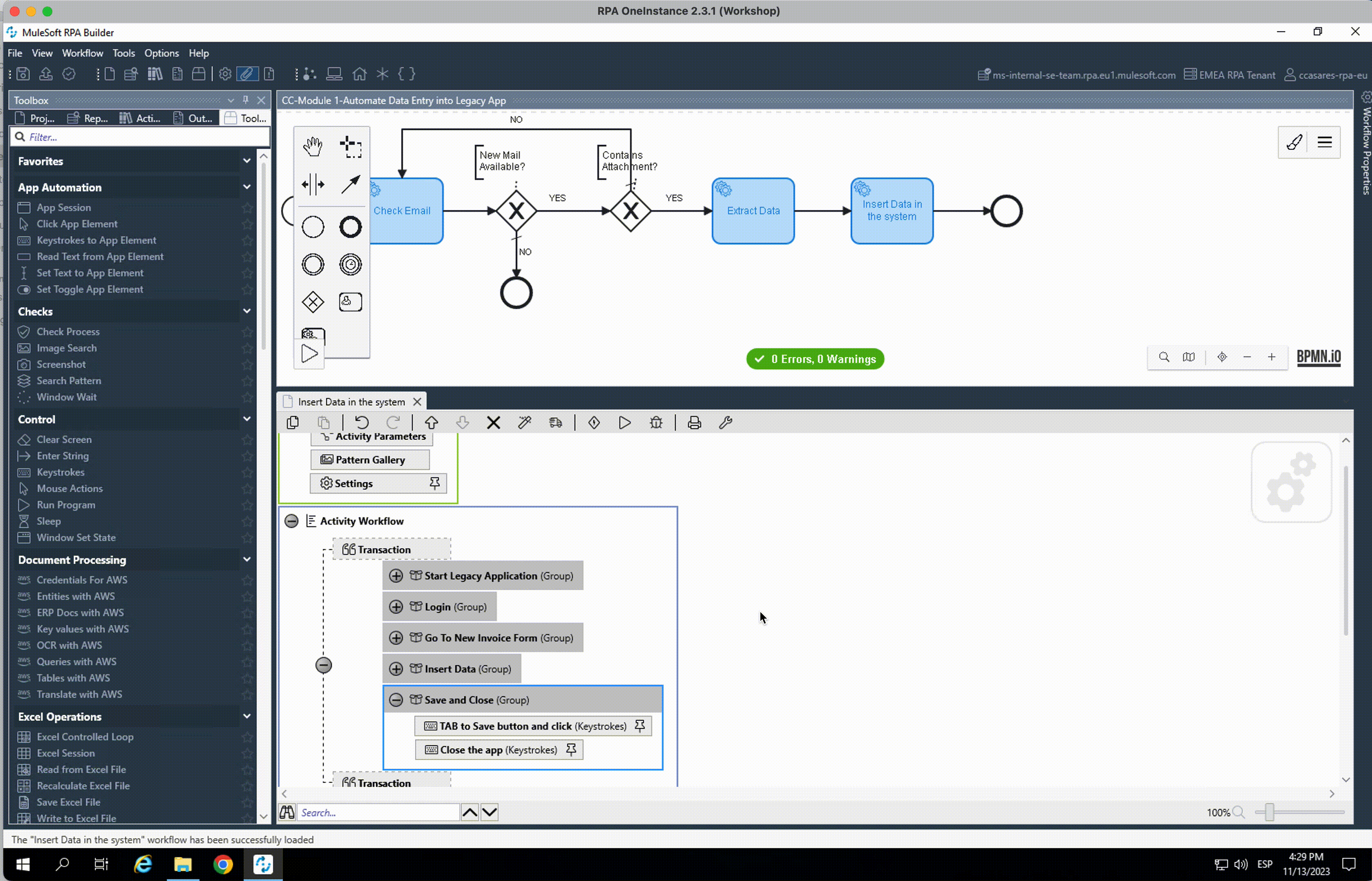The image size is (1372, 881).
Task: Toggle favorite star for App Session
Action: pos(247,208)
